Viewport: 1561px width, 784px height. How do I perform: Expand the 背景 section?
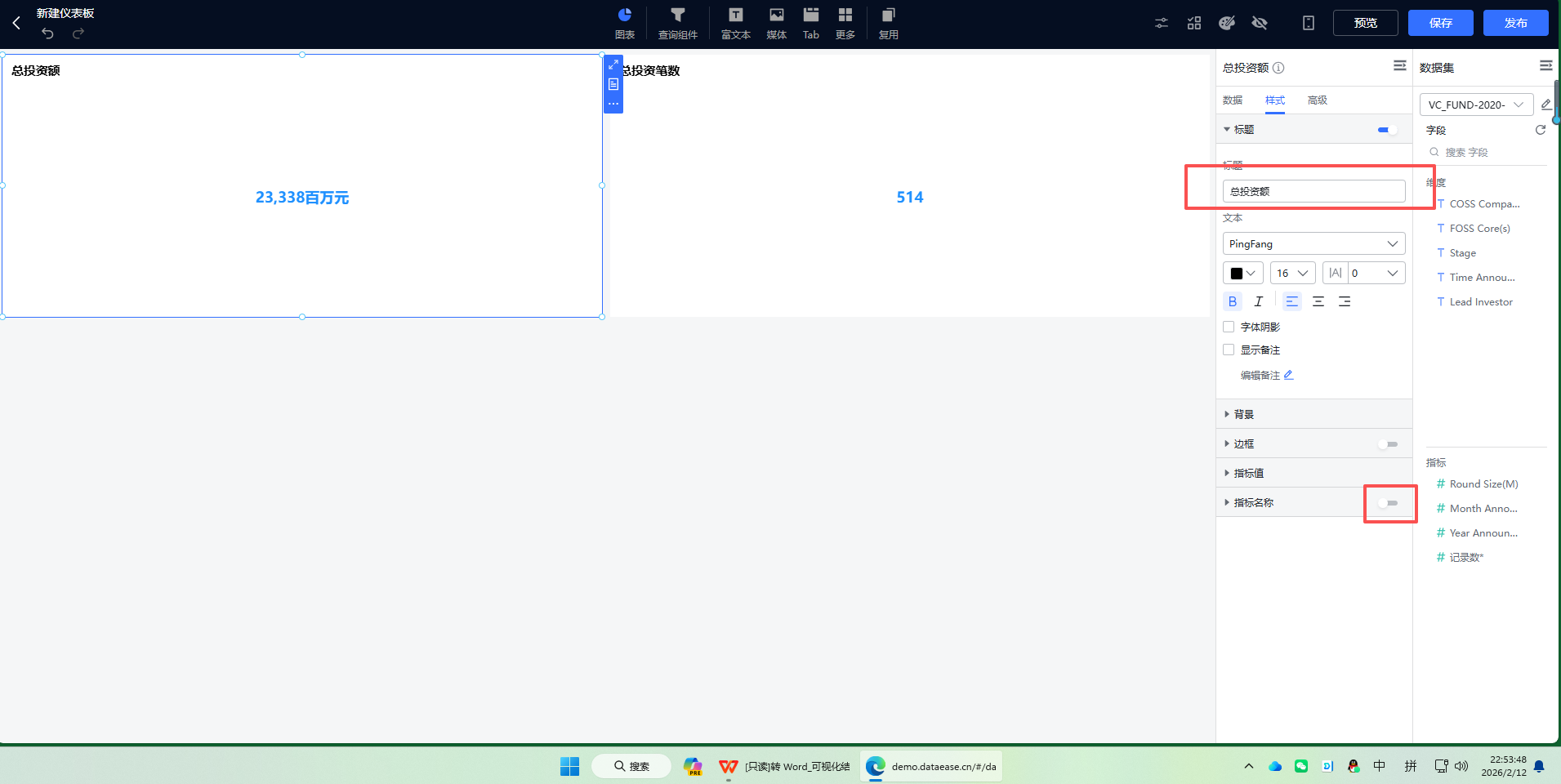[x=1227, y=414]
